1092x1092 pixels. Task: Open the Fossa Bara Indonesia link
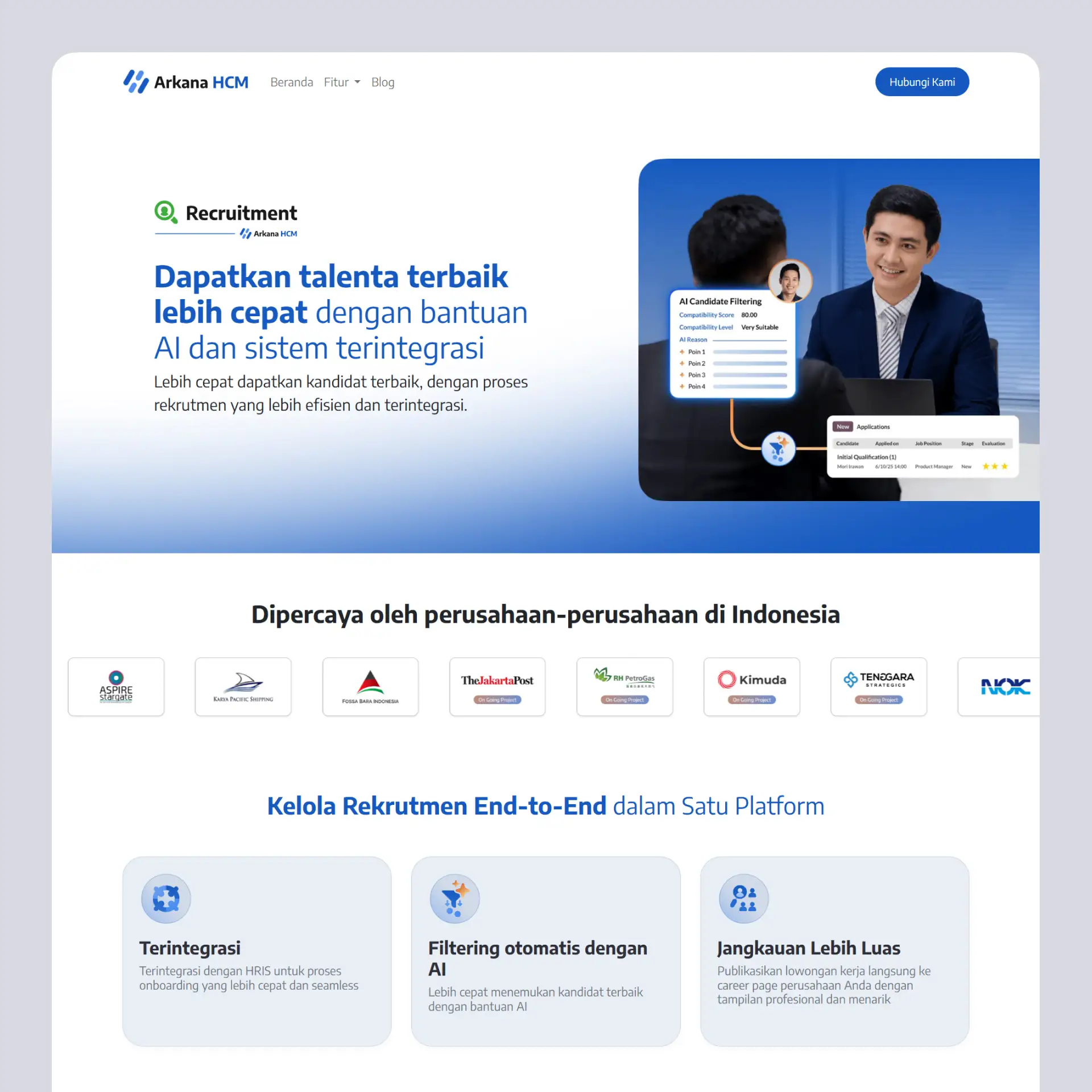pos(370,686)
